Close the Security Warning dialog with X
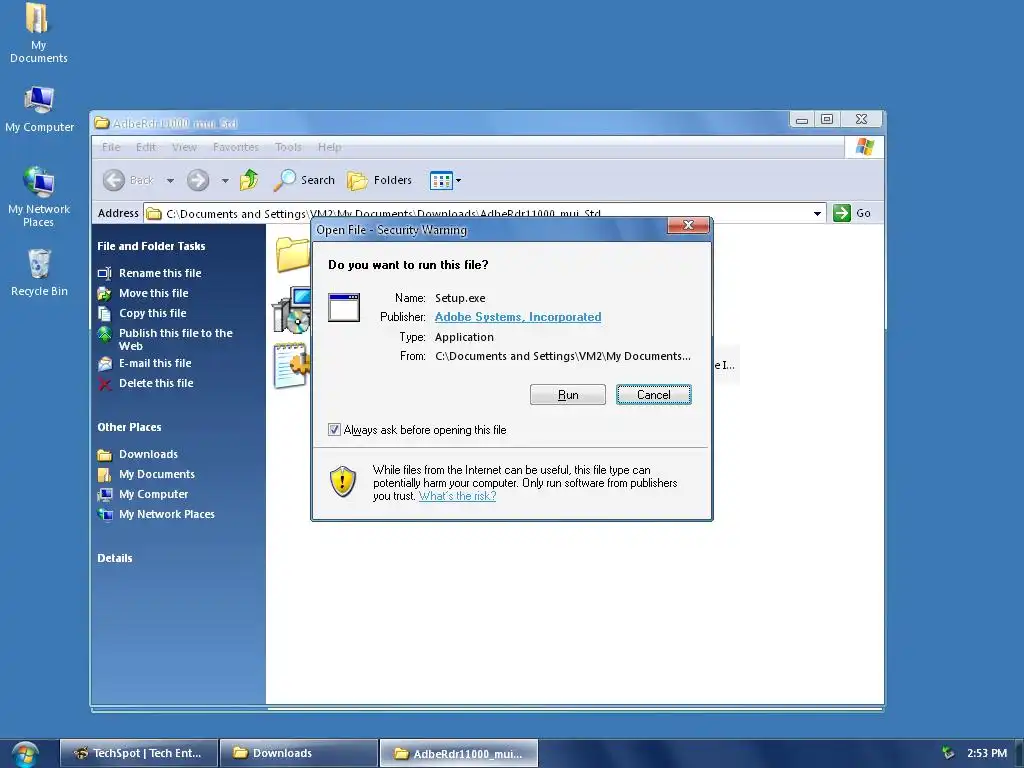 pyautogui.click(x=688, y=225)
